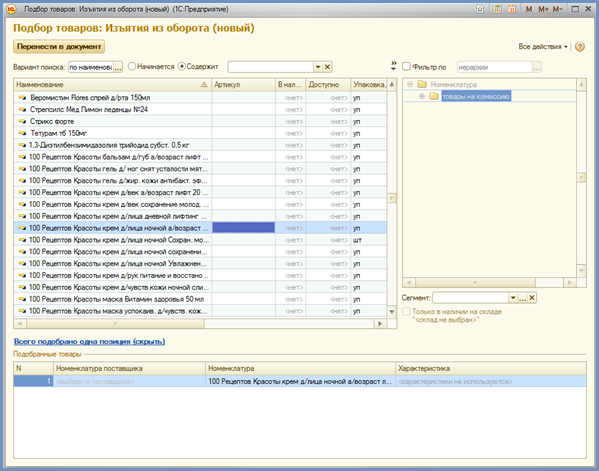
Task: Click ellipsis button next to Сегмент field
Action: click(x=522, y=298)
